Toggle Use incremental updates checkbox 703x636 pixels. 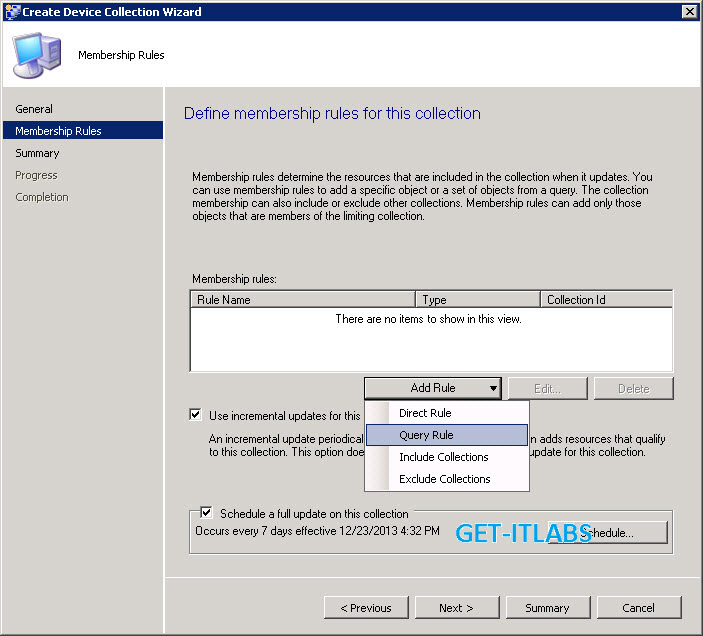coord(195,415)
